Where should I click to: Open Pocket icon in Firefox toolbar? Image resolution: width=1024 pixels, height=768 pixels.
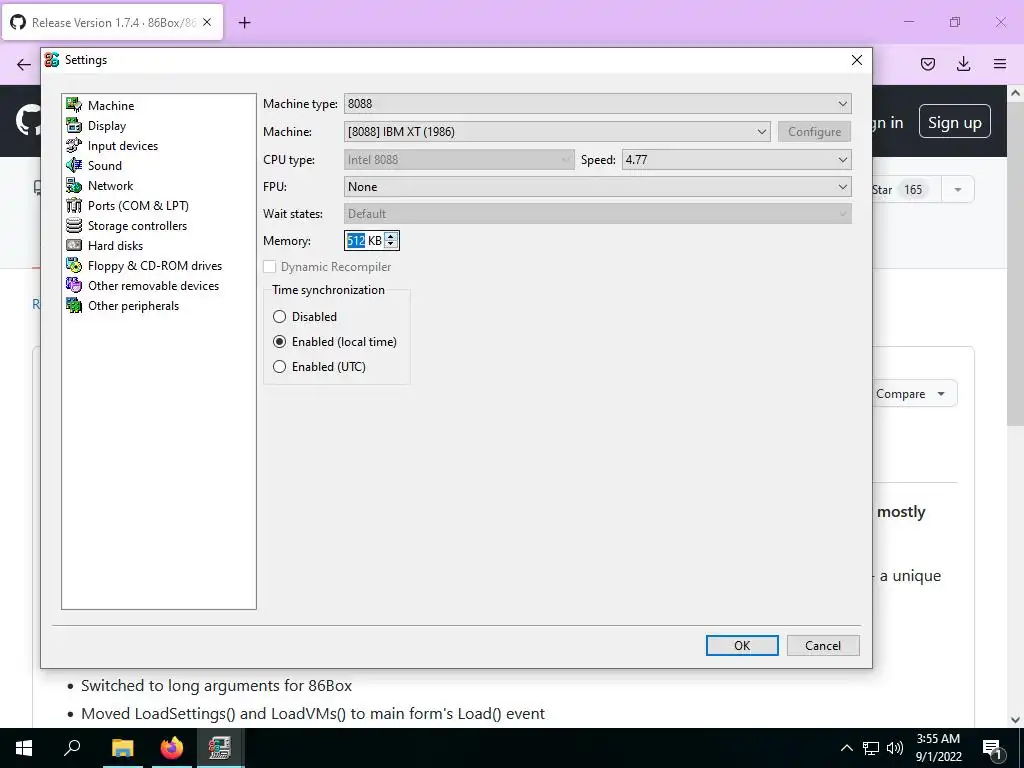928,63
